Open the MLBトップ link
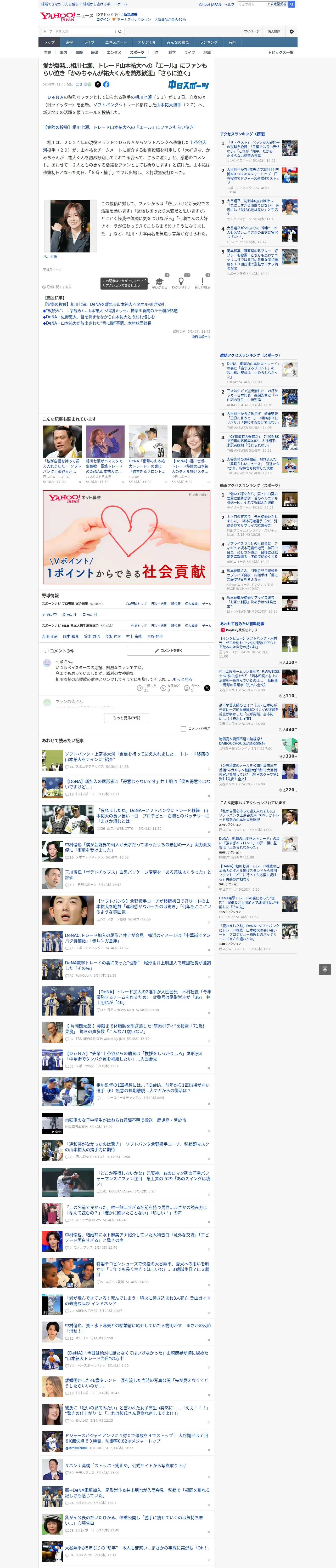This screenshot has width=336, height=1568. click(138, 626)
